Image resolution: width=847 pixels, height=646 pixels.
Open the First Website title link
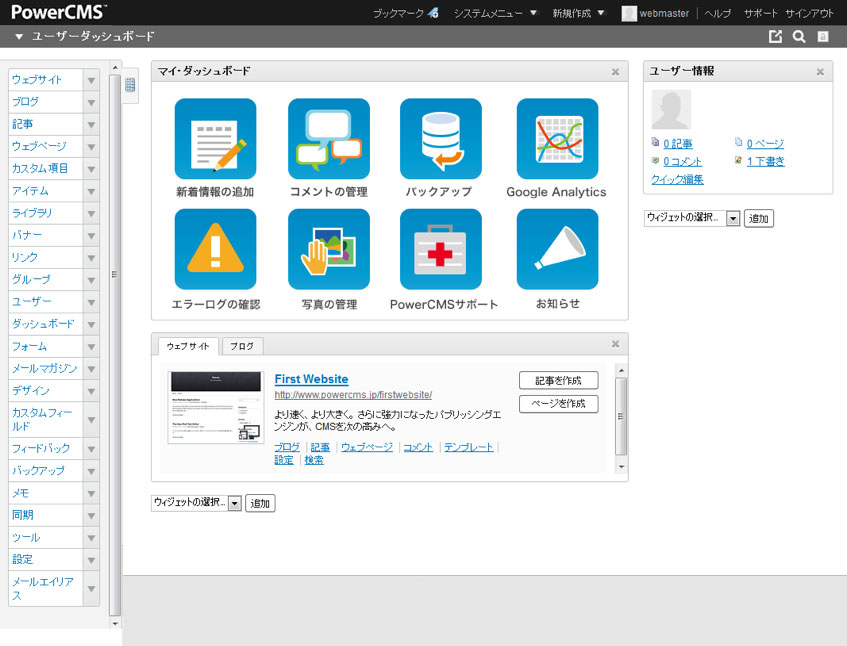click(x=312, y=379)
